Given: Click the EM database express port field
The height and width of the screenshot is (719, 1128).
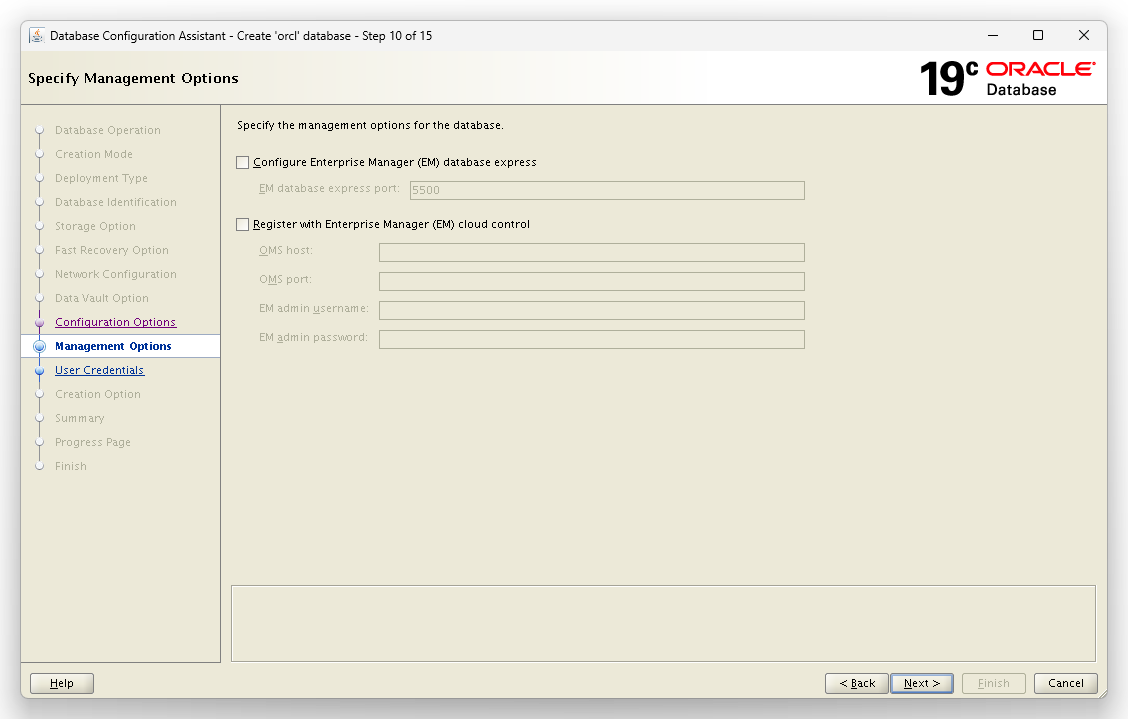Looking at the screenshot, I should (606, 190).
